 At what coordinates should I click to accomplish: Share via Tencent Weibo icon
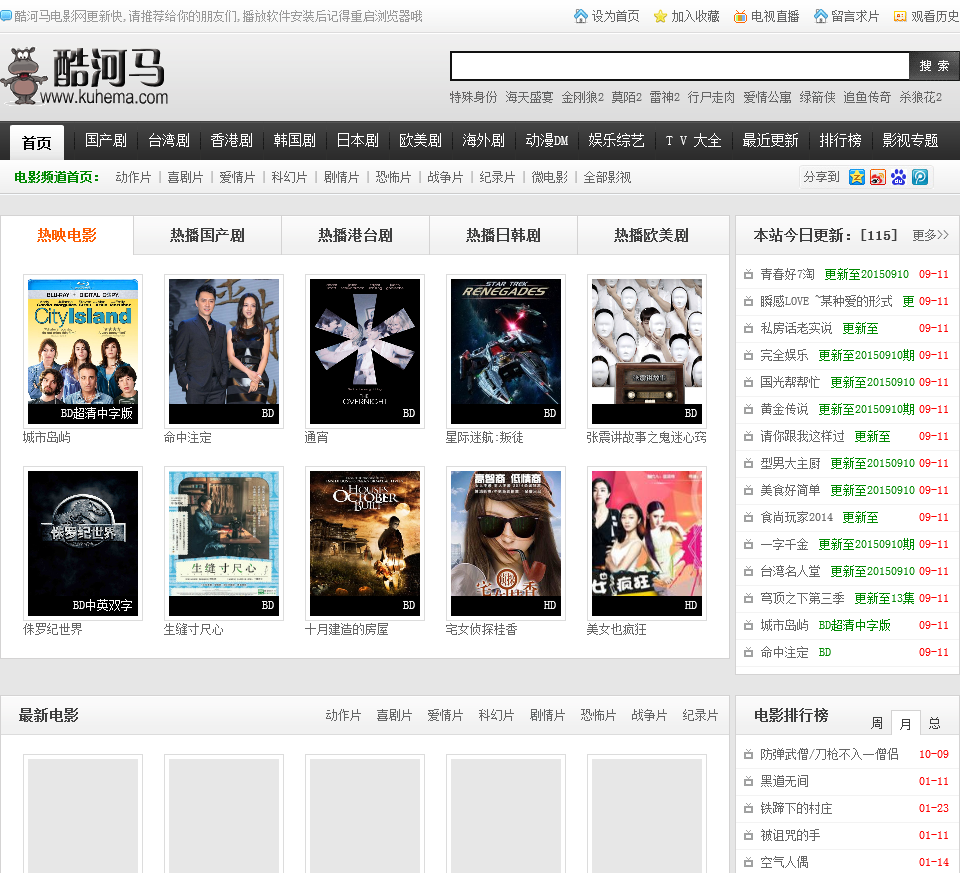(920, 177)
